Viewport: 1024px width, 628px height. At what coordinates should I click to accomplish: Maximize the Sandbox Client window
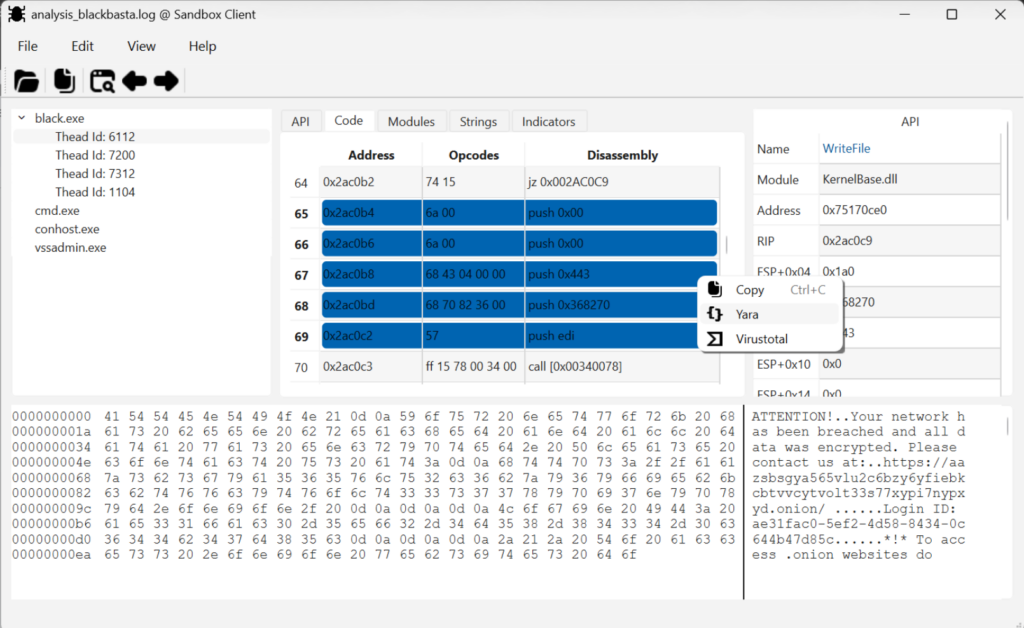[x=952, y=14]
